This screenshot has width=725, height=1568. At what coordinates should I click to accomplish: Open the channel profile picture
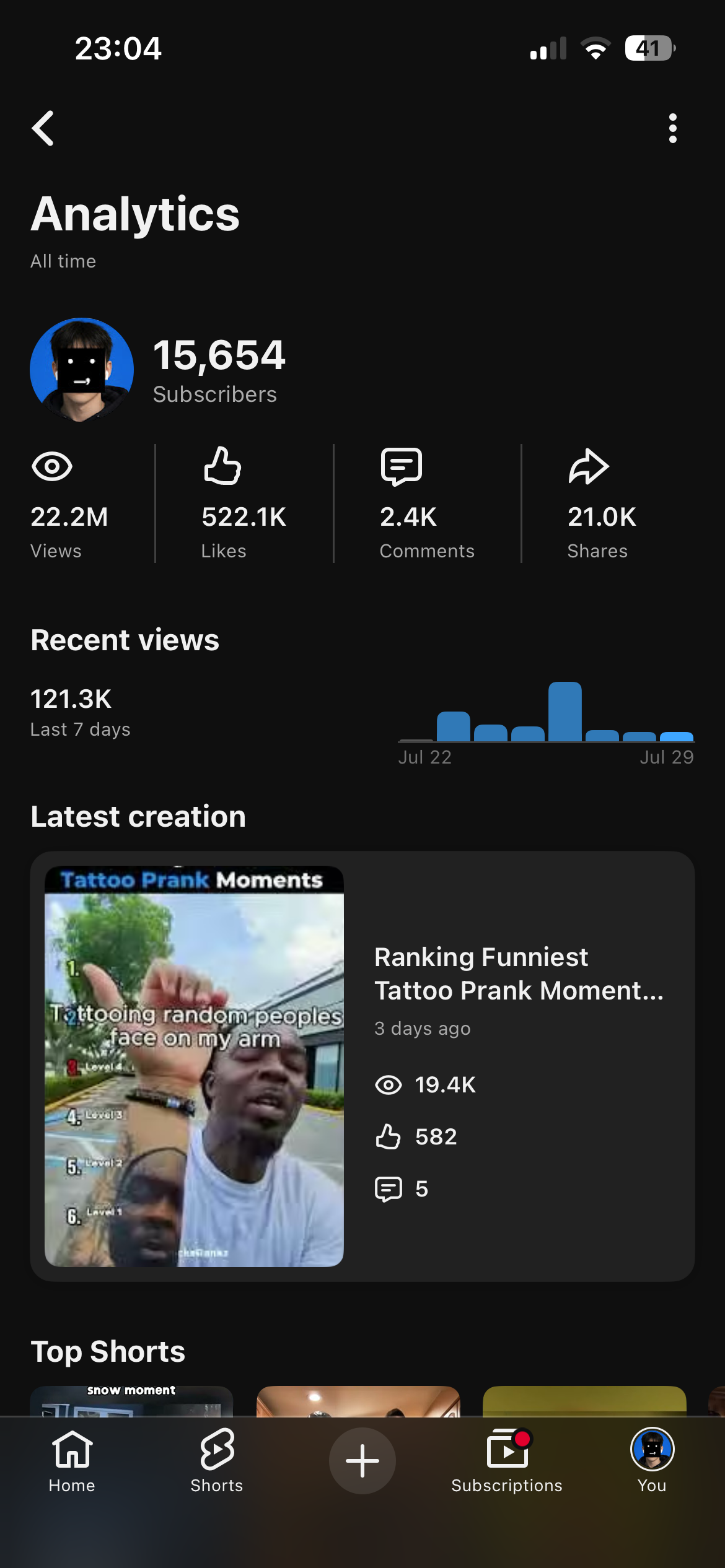[82, 370]
